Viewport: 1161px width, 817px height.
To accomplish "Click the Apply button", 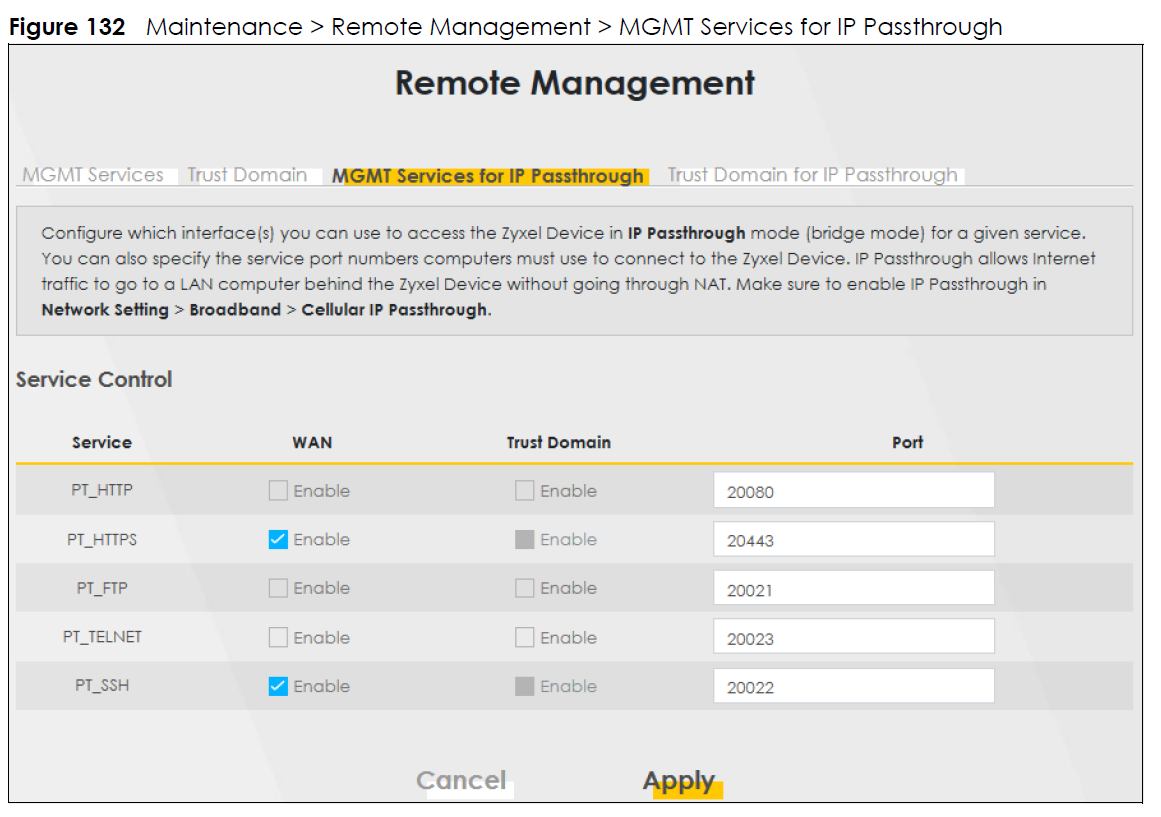I will 680,781.
